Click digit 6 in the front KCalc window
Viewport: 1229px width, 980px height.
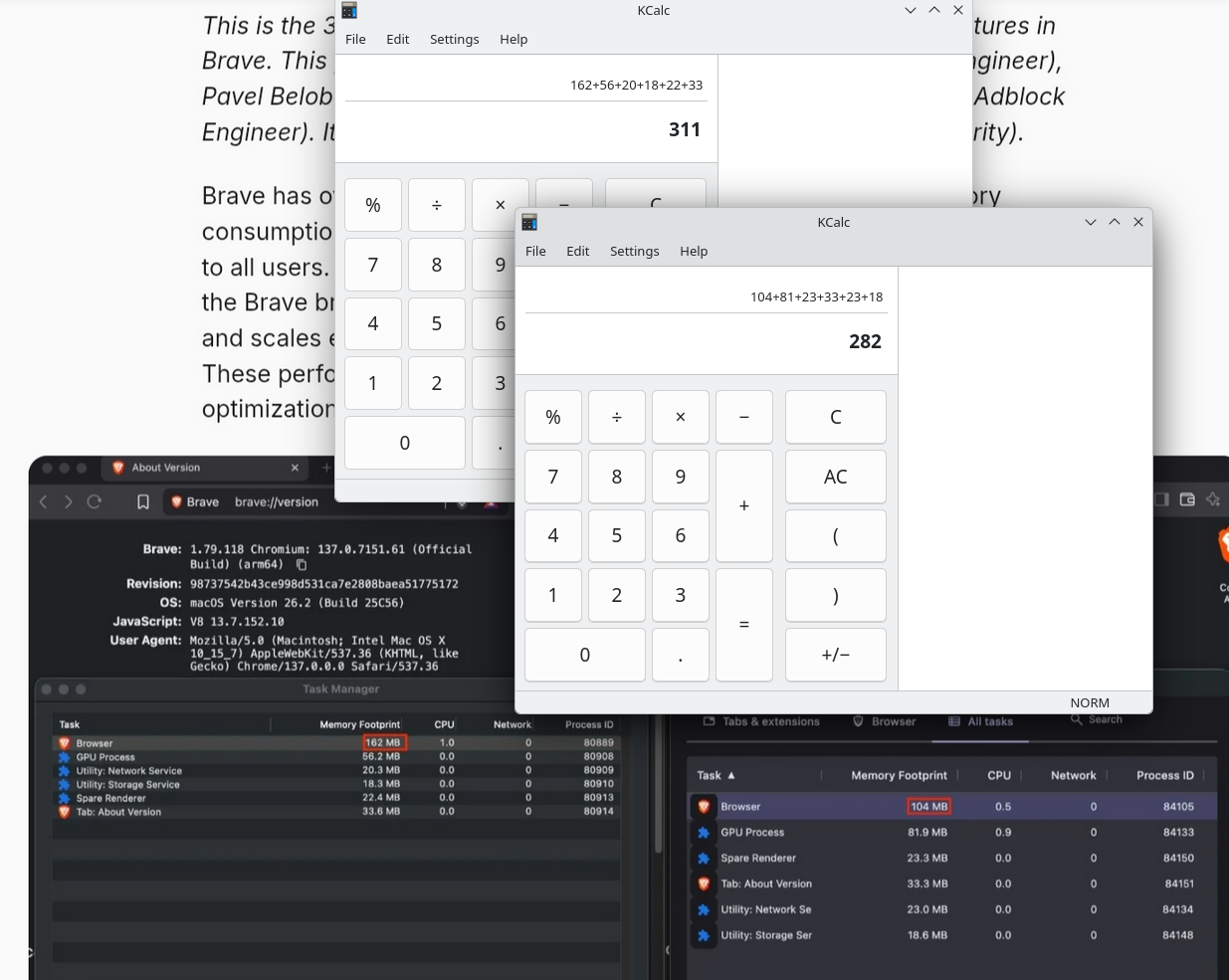(x=681, y=535)
